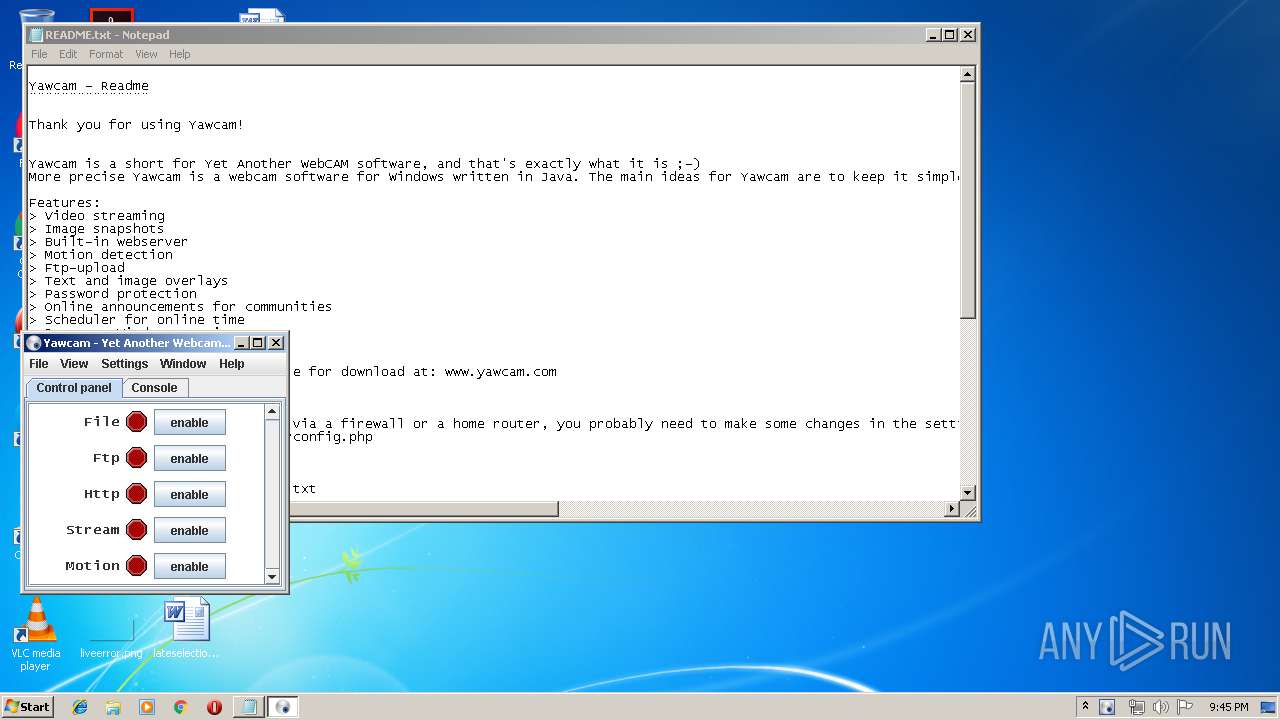Image resolution: width=1280 pixels, height=720 pixels.
Task: Enable File output in Yawcam
Action: [x=189, y=423]
